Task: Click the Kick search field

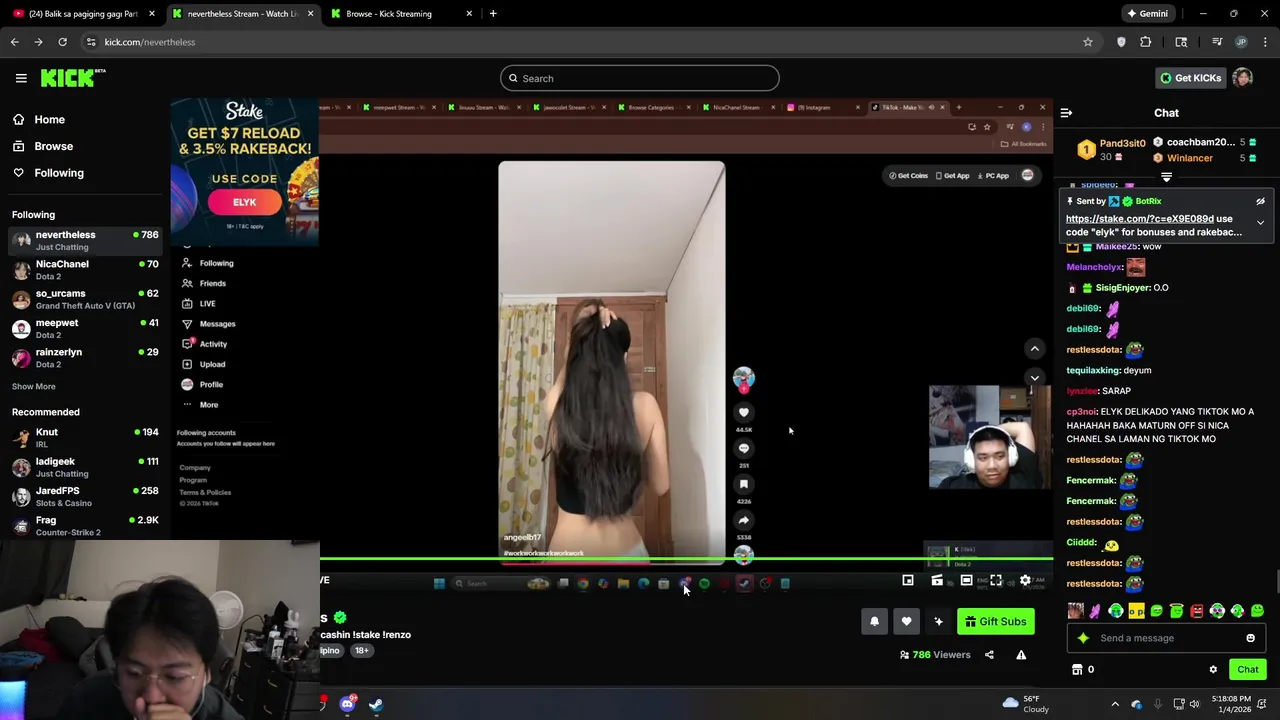Action: pyautogui.click(x=640, y=78)
